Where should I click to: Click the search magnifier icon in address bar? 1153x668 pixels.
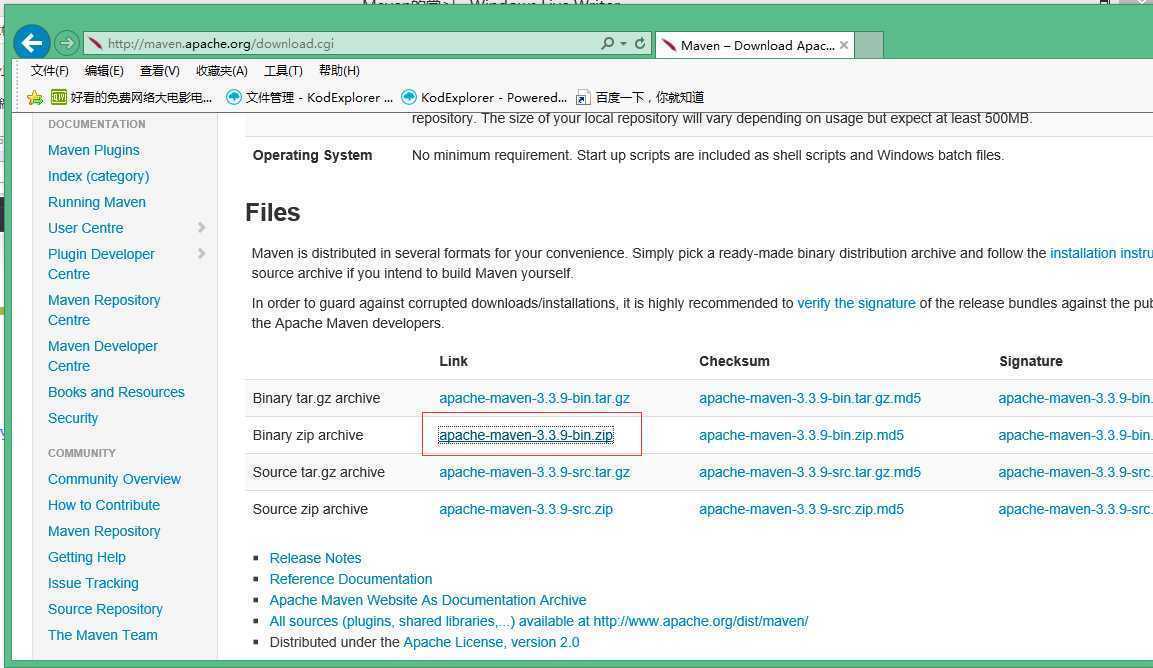coord(607,43)
